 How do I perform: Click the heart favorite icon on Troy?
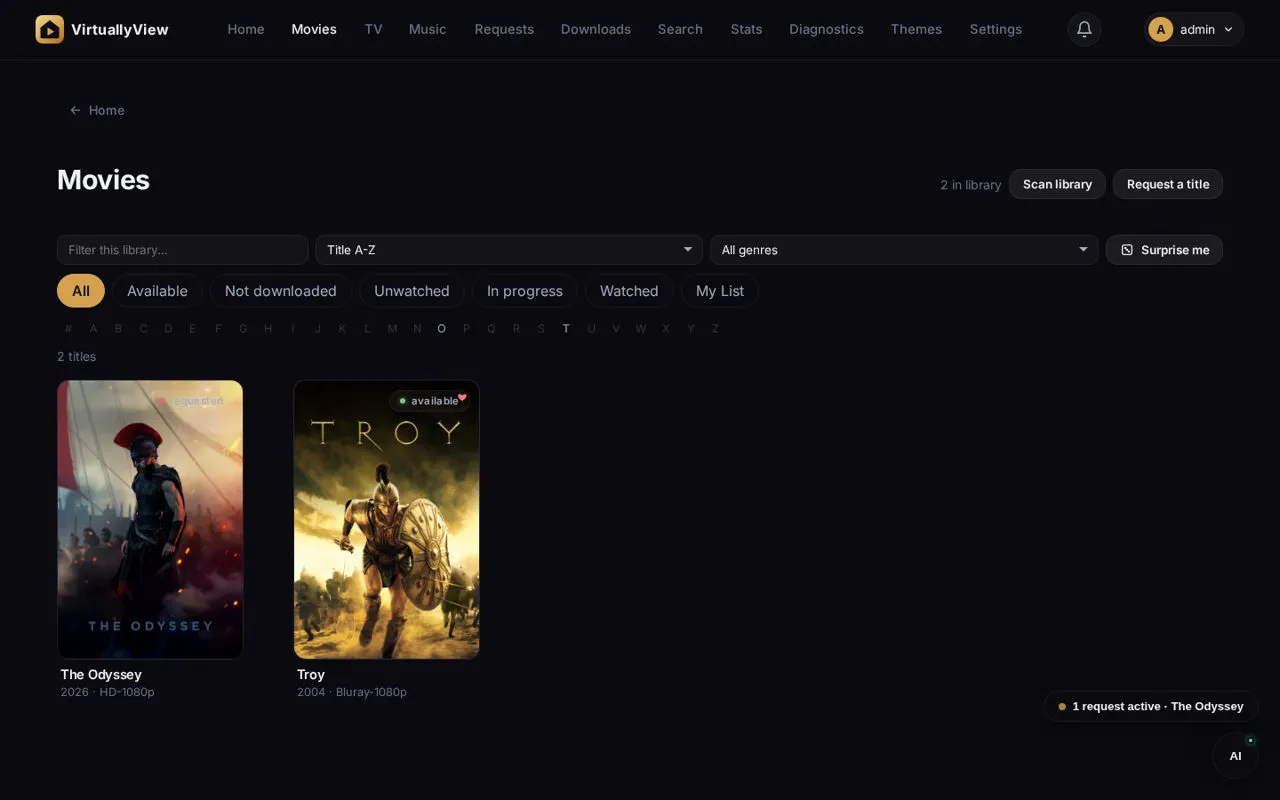pyautogui.click(x=462, y=397)
